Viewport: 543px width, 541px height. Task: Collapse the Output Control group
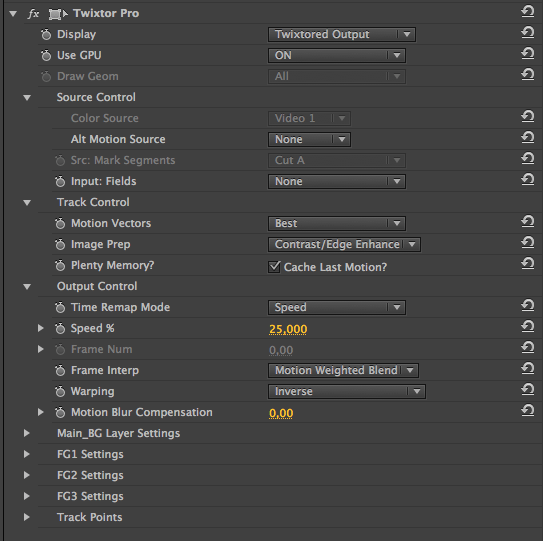(x=27, y=287)
